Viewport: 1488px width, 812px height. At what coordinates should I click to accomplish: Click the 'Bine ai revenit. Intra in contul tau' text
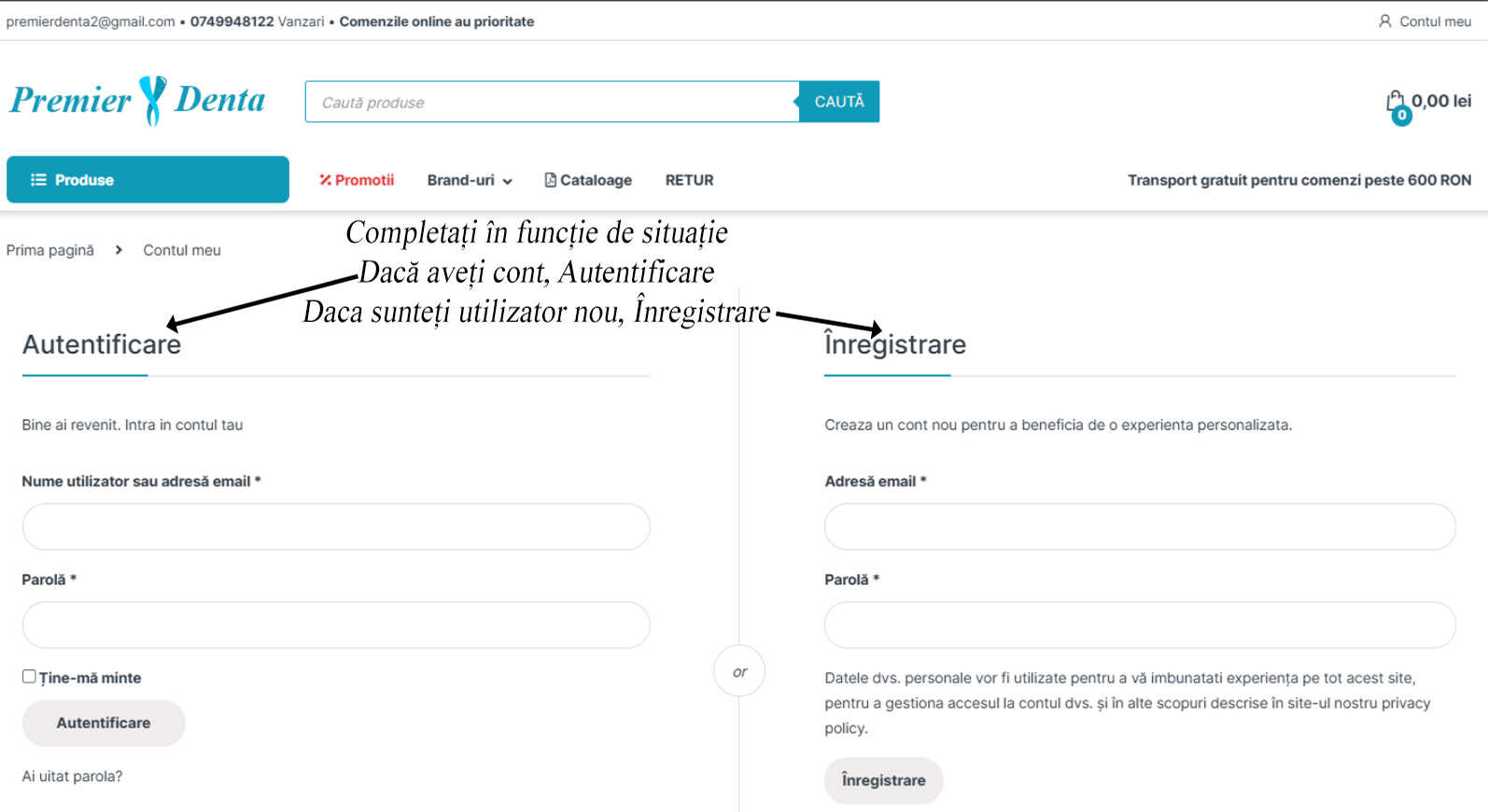tap(133, 425)
